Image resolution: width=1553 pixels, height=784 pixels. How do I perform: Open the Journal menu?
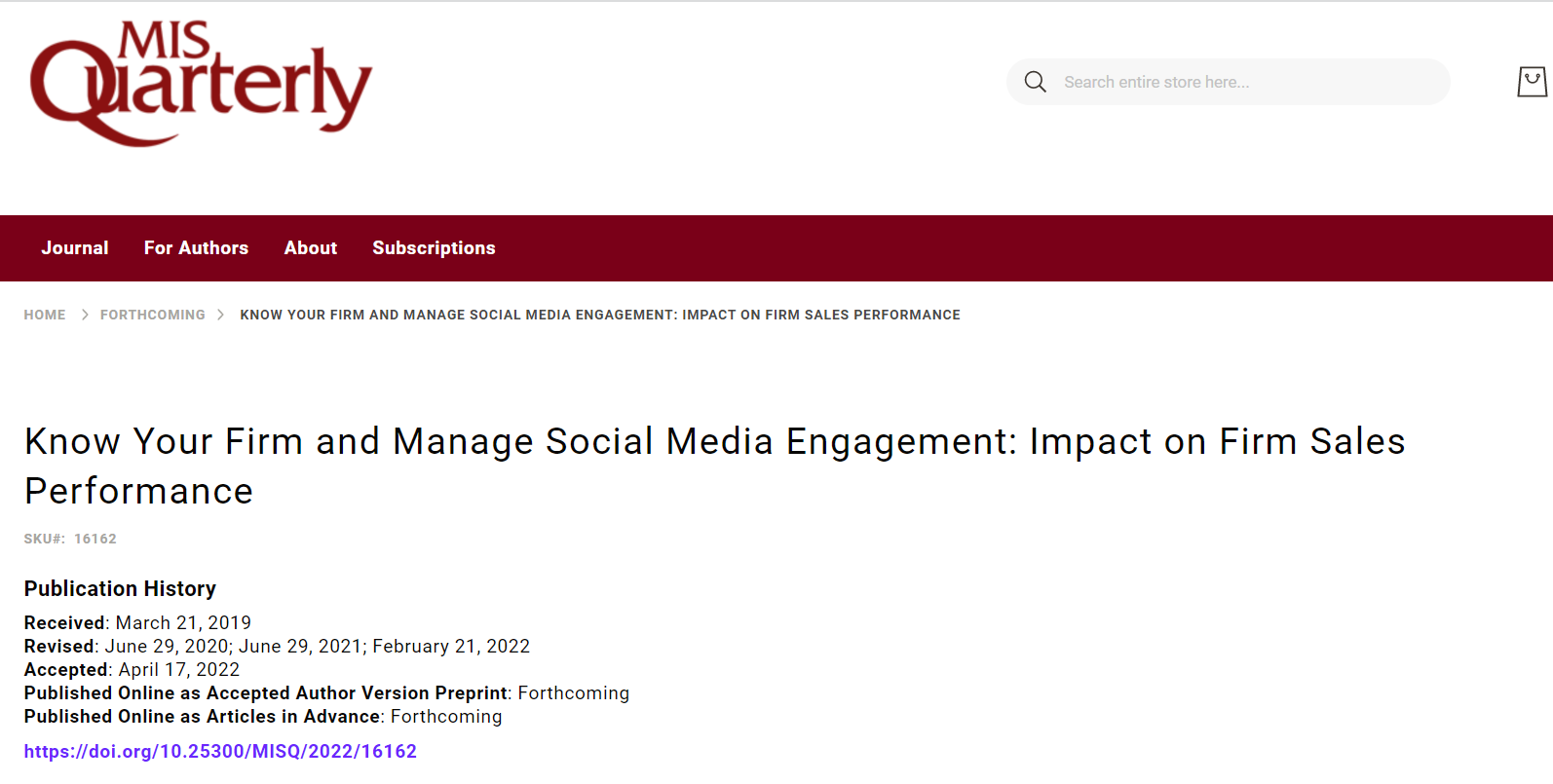click(75, 248)
